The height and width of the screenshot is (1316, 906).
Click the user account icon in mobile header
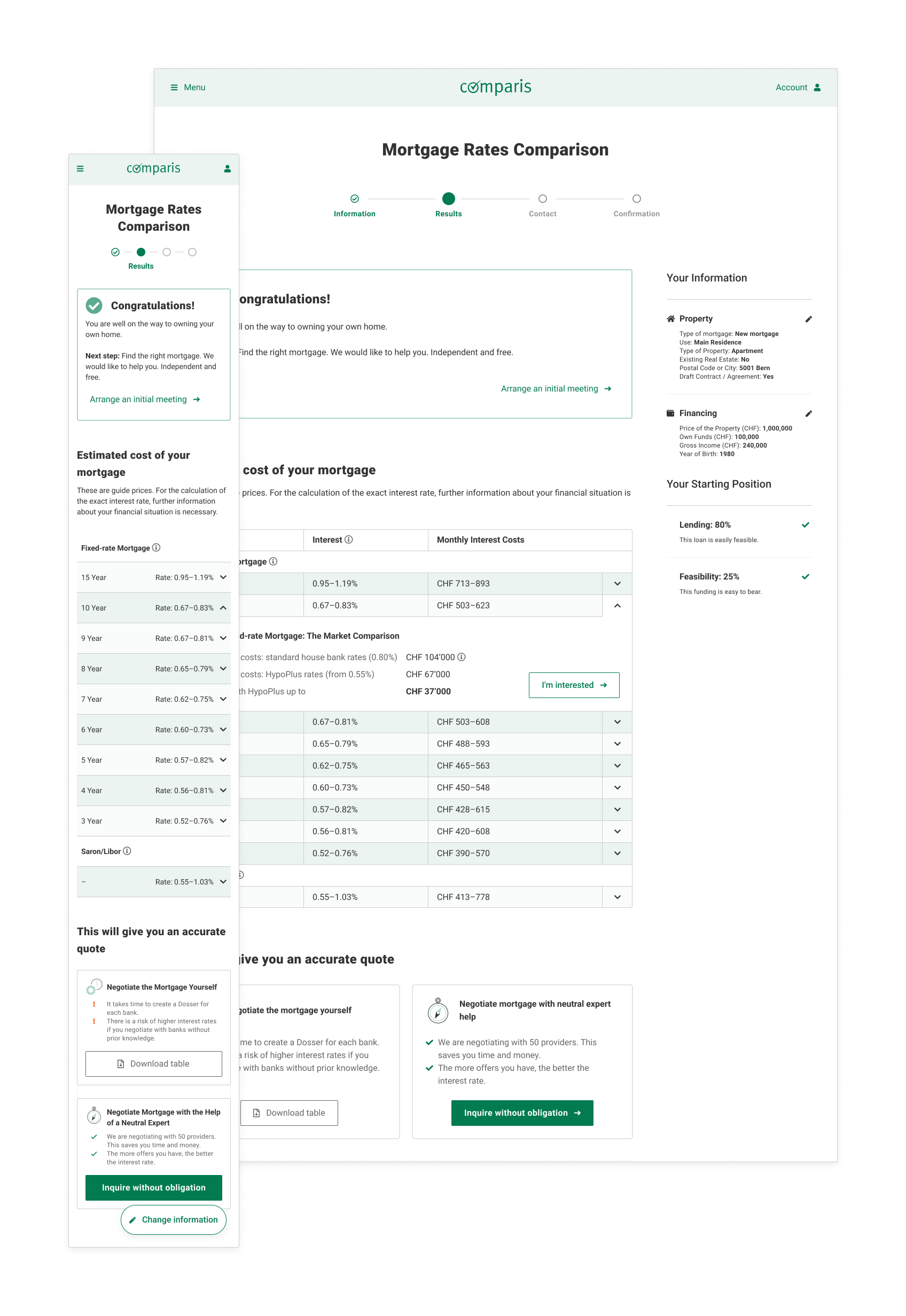(x=228, y=169)
